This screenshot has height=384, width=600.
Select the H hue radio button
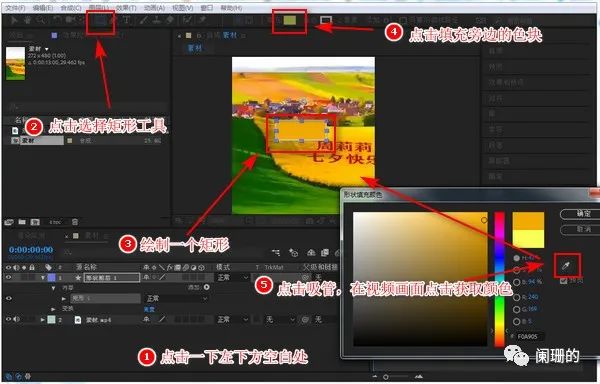(x=517, y=258)
